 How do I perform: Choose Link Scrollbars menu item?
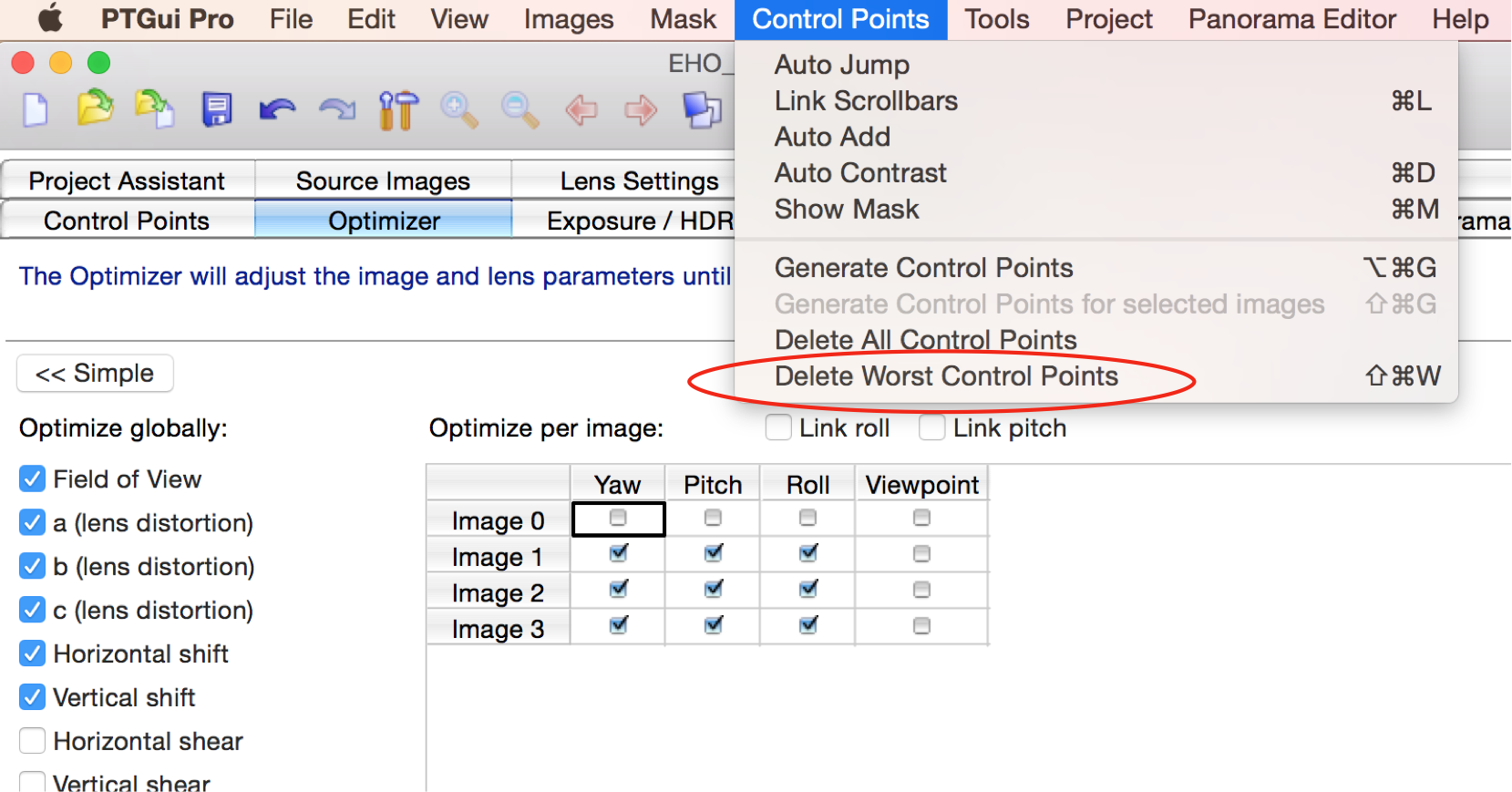[x=1096, y=101]
